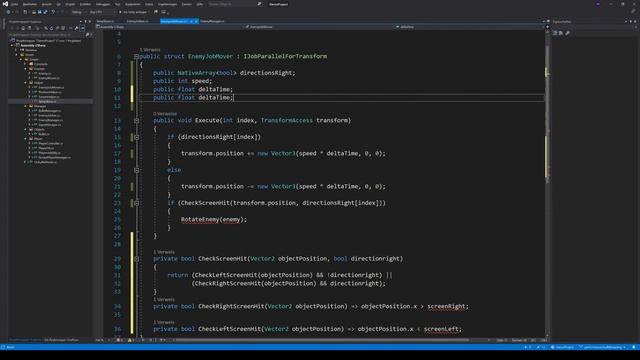Viewport: 640px width, 360px height.
Task: Click the Solution Explorer properties wrench icon
Action: pyautogui.click(x=76, y=28)
